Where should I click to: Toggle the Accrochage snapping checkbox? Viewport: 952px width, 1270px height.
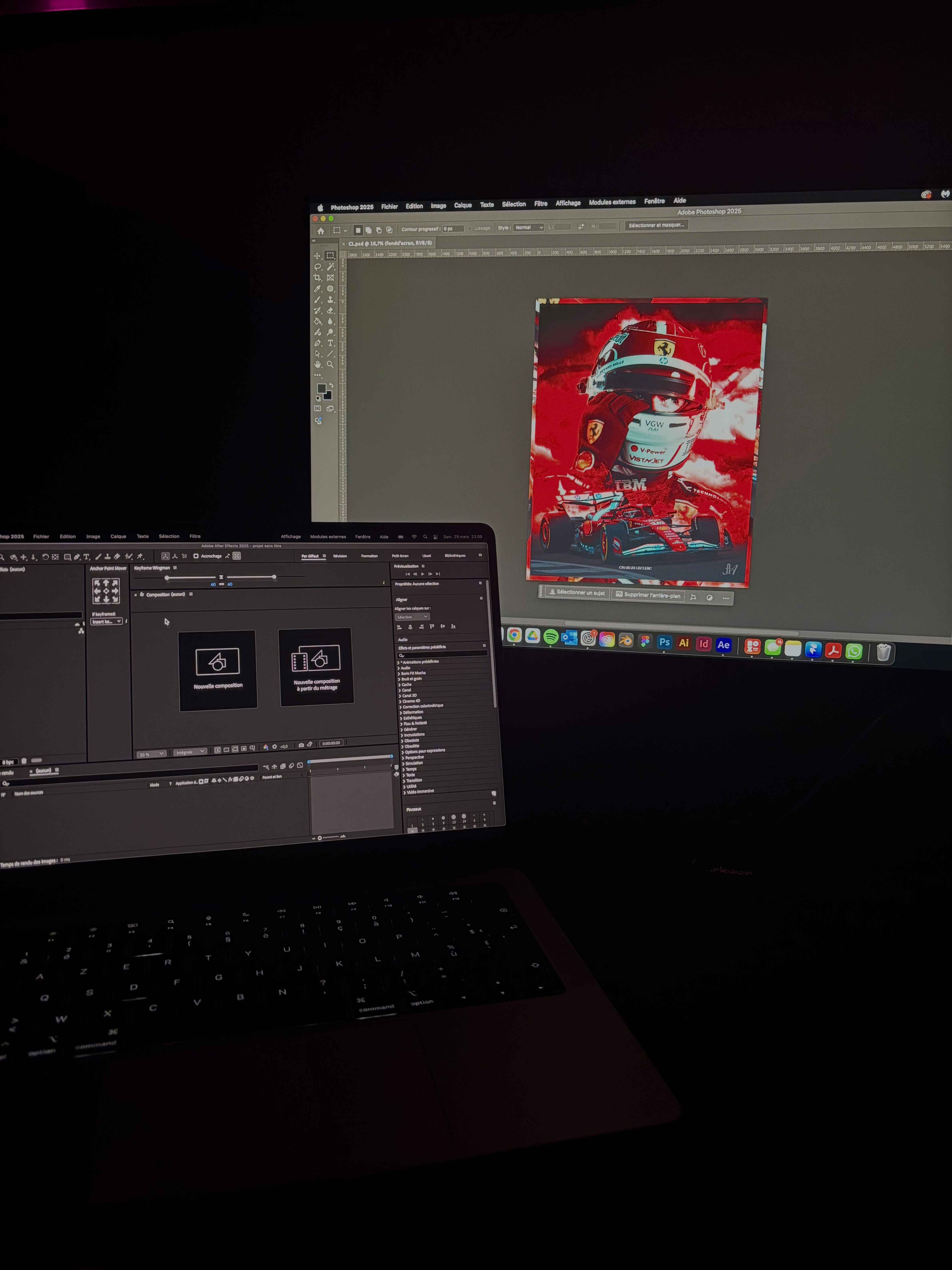point(196,556)
